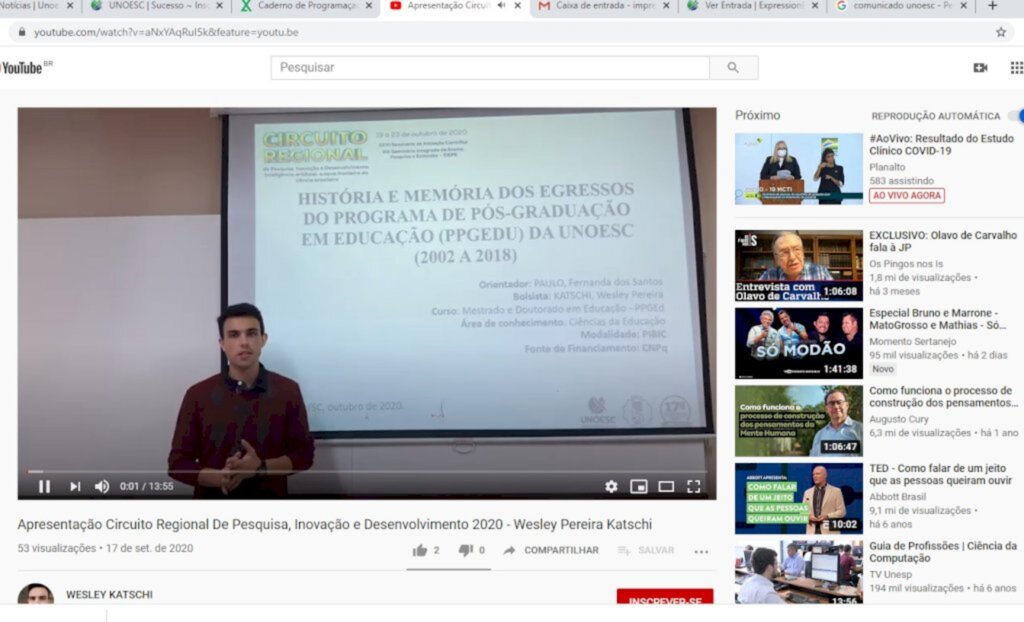Type in the Pesquisar search field
Screen dimensions: 1024x622
pyautogui.click(x=490, y=68)
